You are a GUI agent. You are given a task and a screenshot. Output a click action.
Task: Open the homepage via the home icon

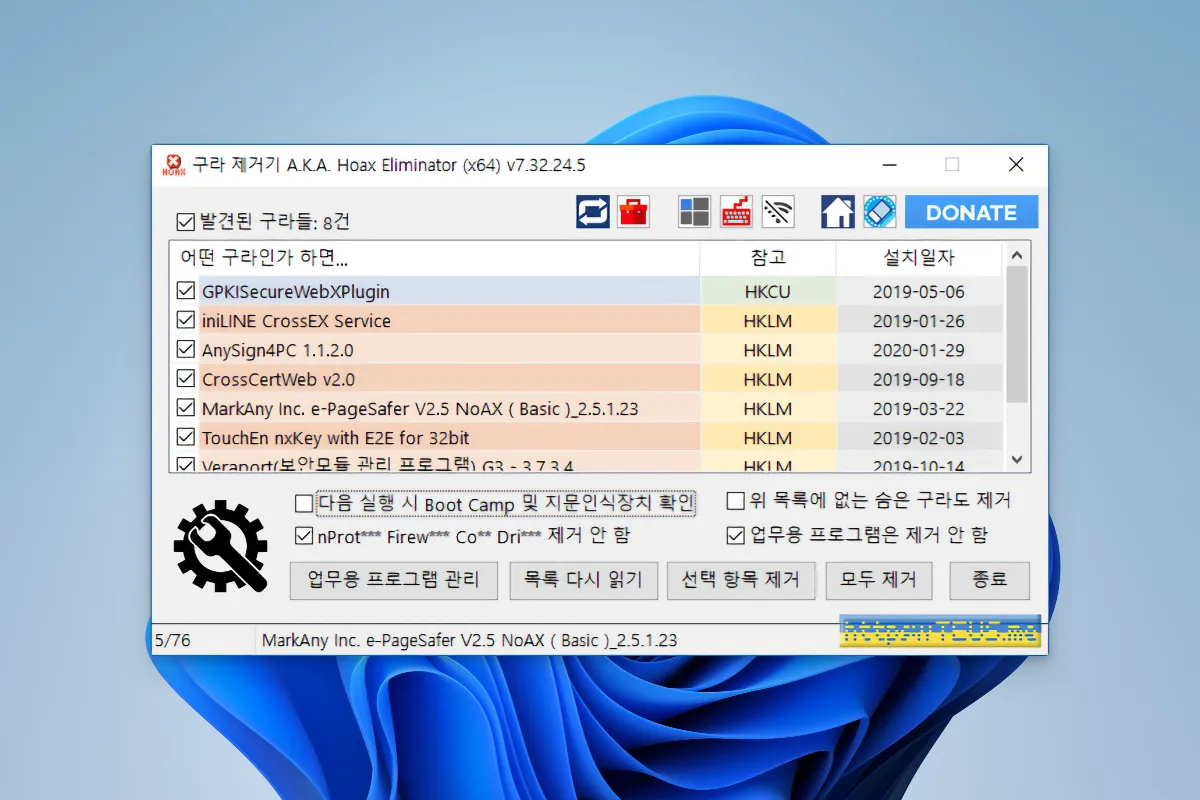837,211
